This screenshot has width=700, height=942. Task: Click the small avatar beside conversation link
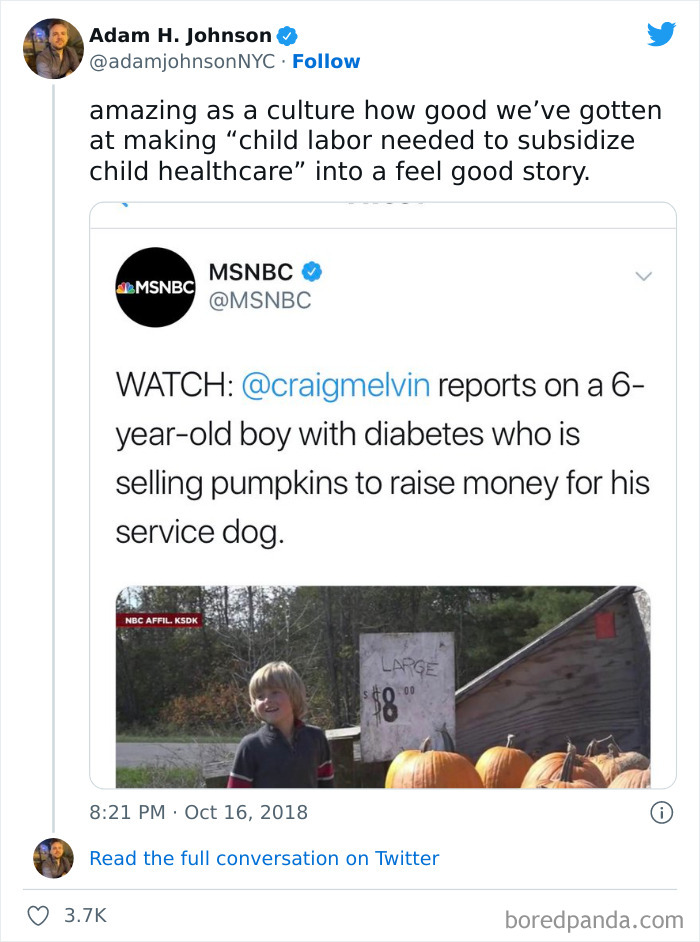pyautogui.click(x=53, y=858)
